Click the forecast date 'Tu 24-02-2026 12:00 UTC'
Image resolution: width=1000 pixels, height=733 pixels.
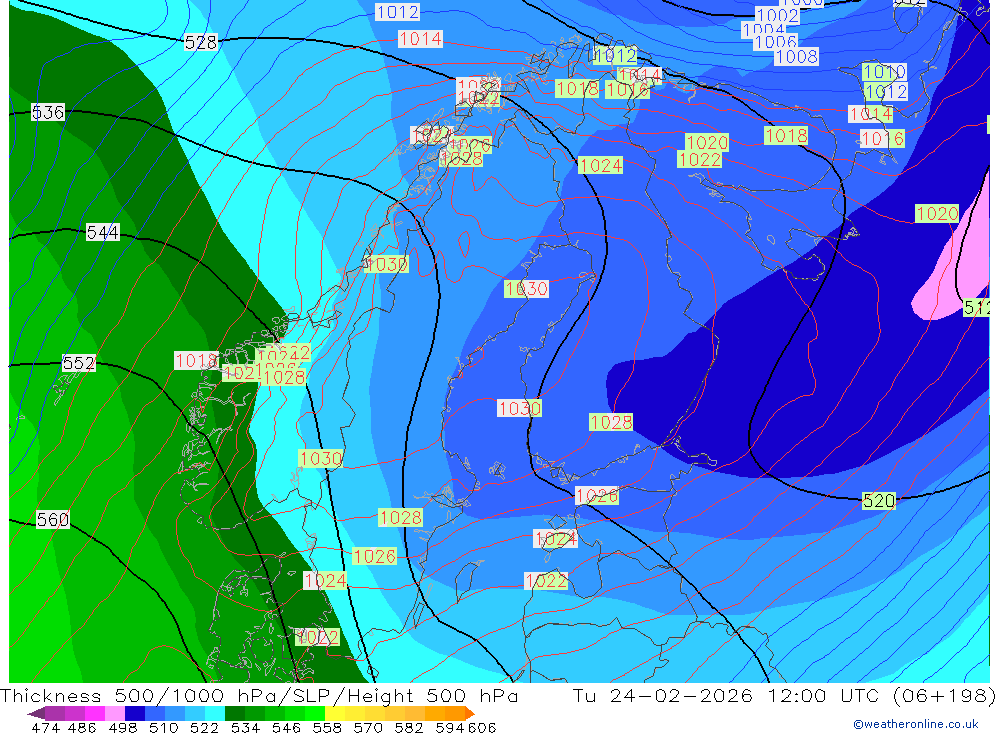726,695
